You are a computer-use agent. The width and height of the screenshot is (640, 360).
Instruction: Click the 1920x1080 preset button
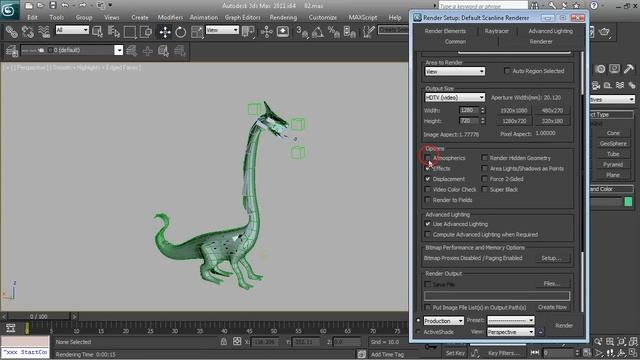(514, 111)
